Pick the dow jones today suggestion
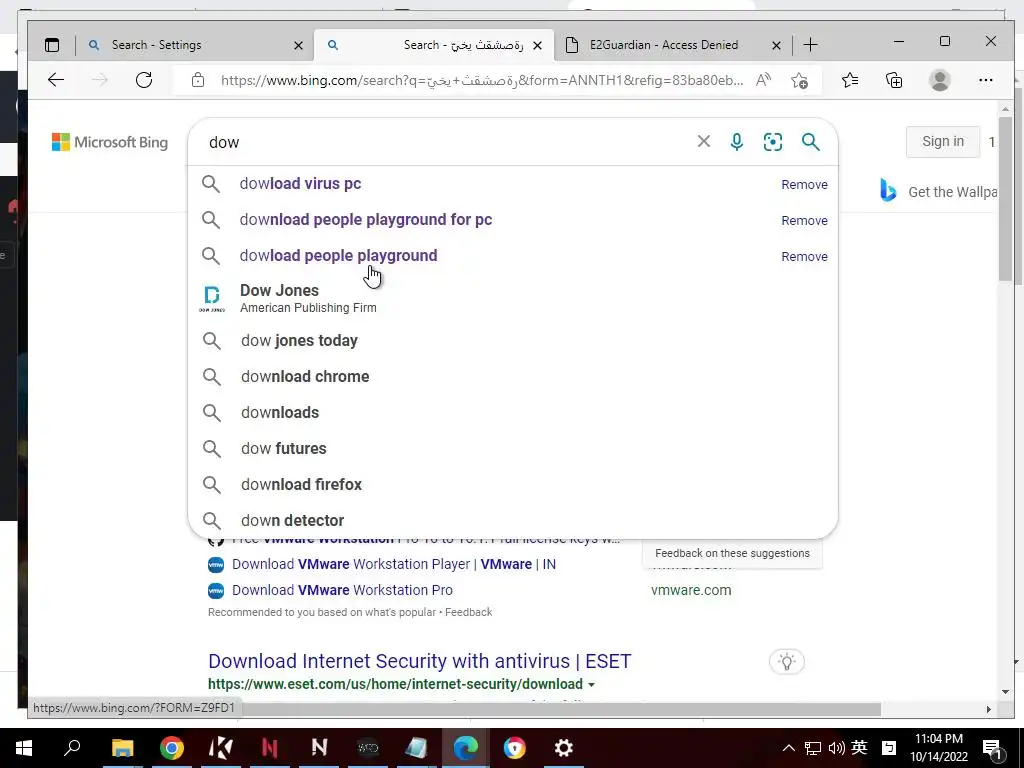Viewport: 1024px width, 768px height. click(x=513, y=341)
